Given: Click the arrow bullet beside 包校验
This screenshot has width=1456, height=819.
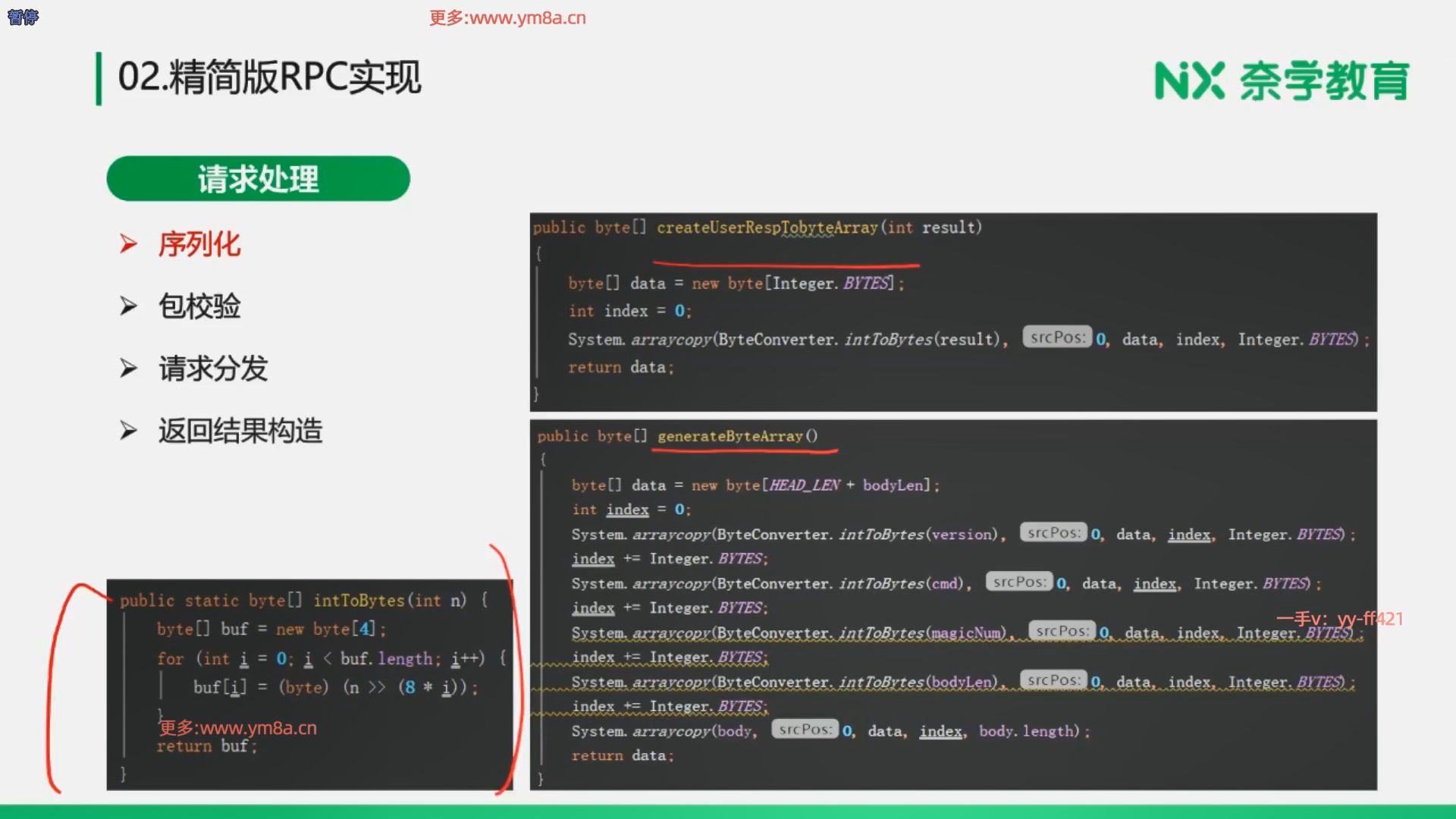Looking at the screenshot, I should [129, 306].
